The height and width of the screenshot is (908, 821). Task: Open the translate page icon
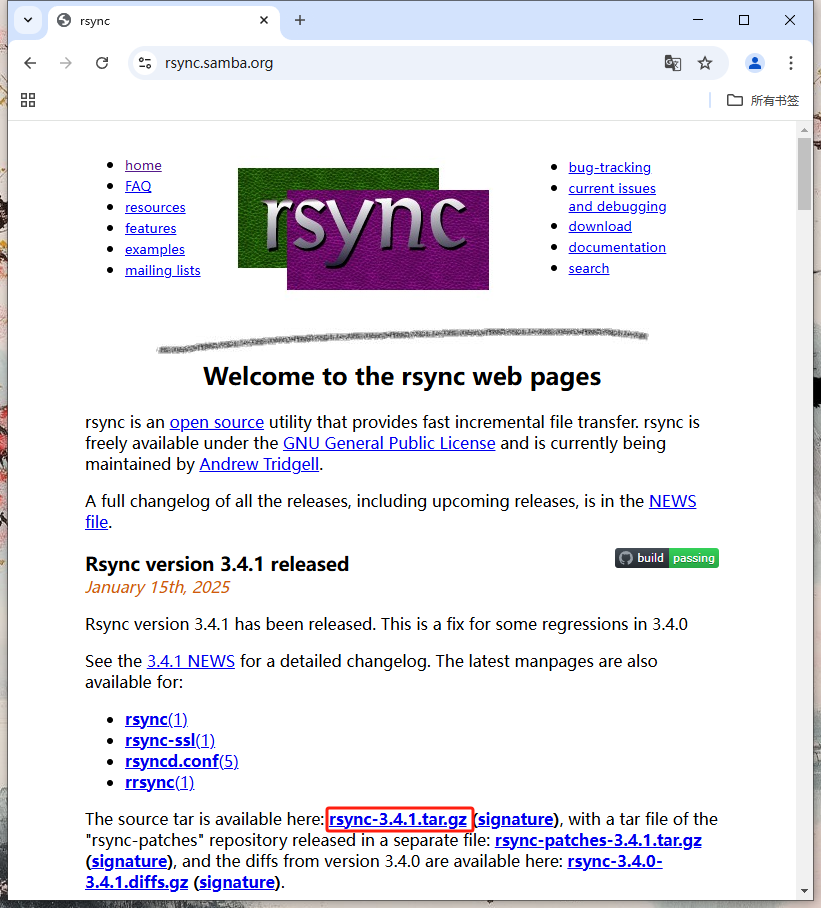click(x=673, y=63)
